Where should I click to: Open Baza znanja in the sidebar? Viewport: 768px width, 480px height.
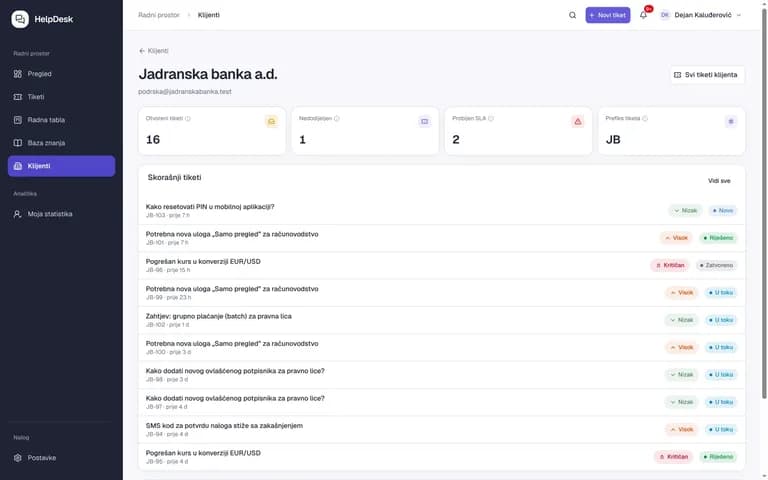(x=61, y=143)
